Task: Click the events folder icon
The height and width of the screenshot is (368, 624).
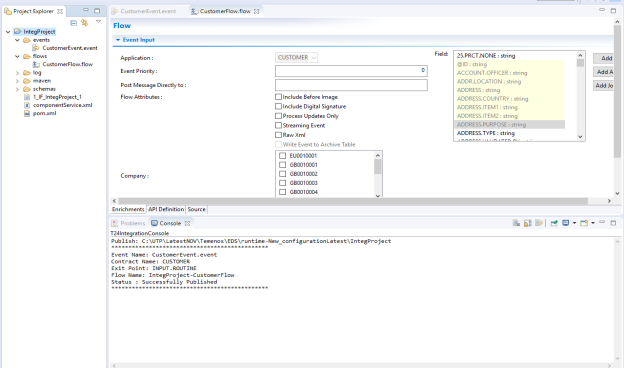Action: coord(27,40)
